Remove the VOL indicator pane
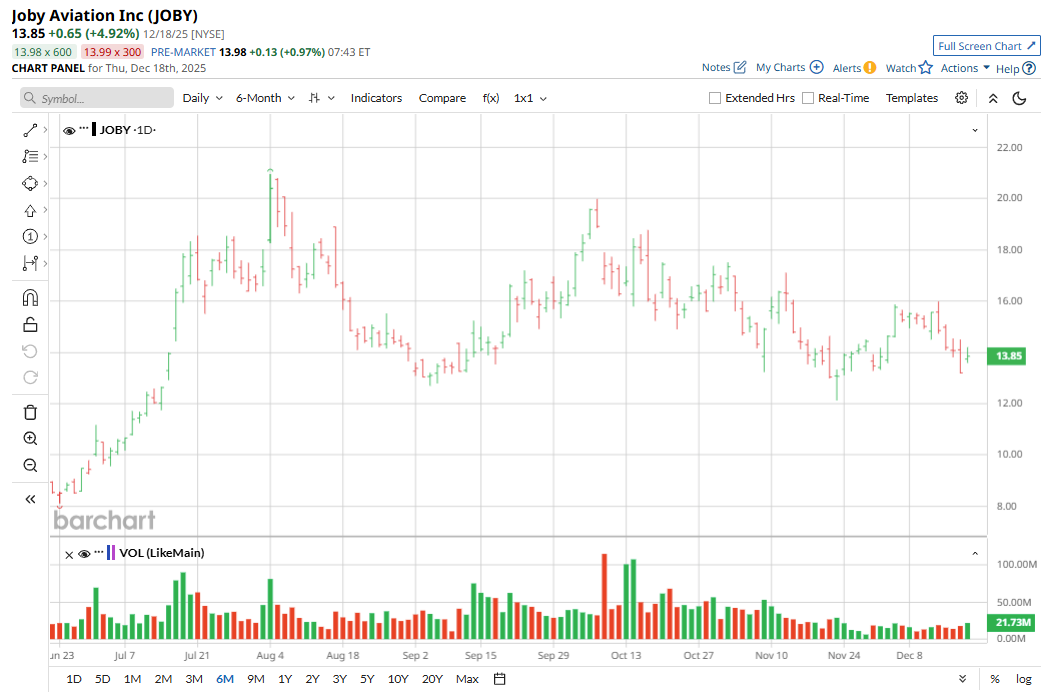Image resolution: width=1052 pixels, height=698 pixels. tap(68, 554)
